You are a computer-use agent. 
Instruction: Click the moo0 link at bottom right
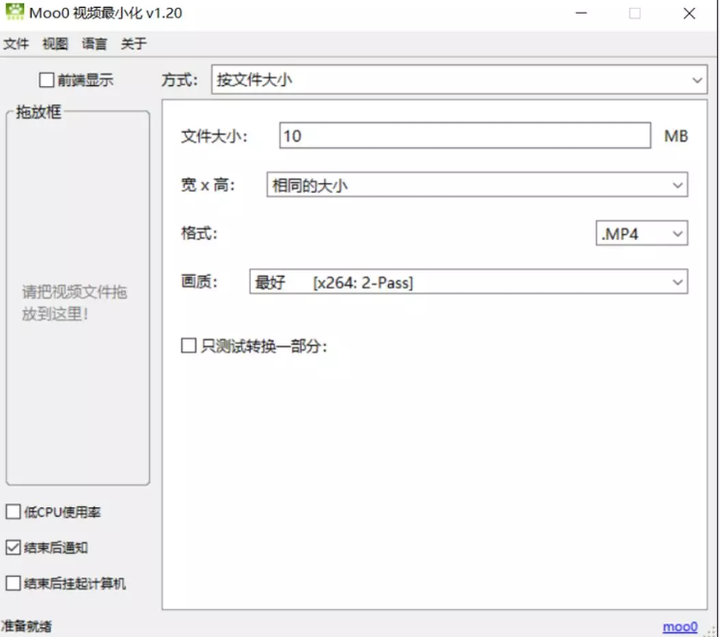click(x=680, y=627)
